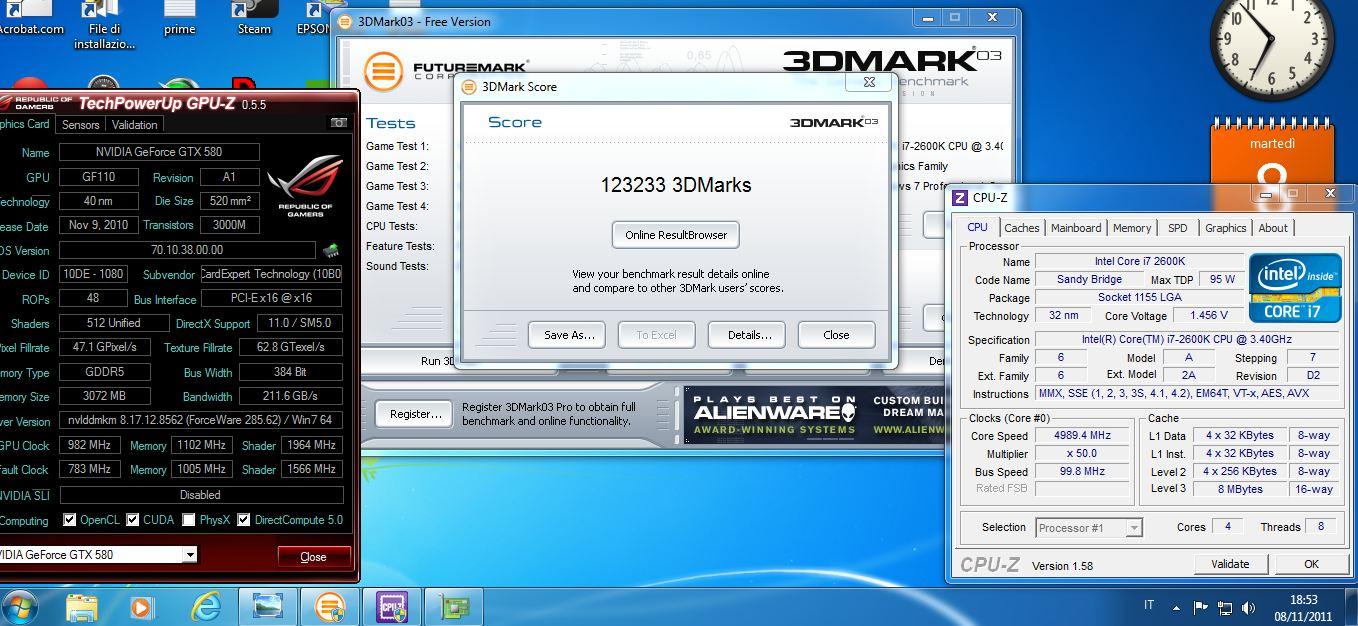
Task: Click the 70.10.38.00.00 BIOS version field
Action: 187,250
